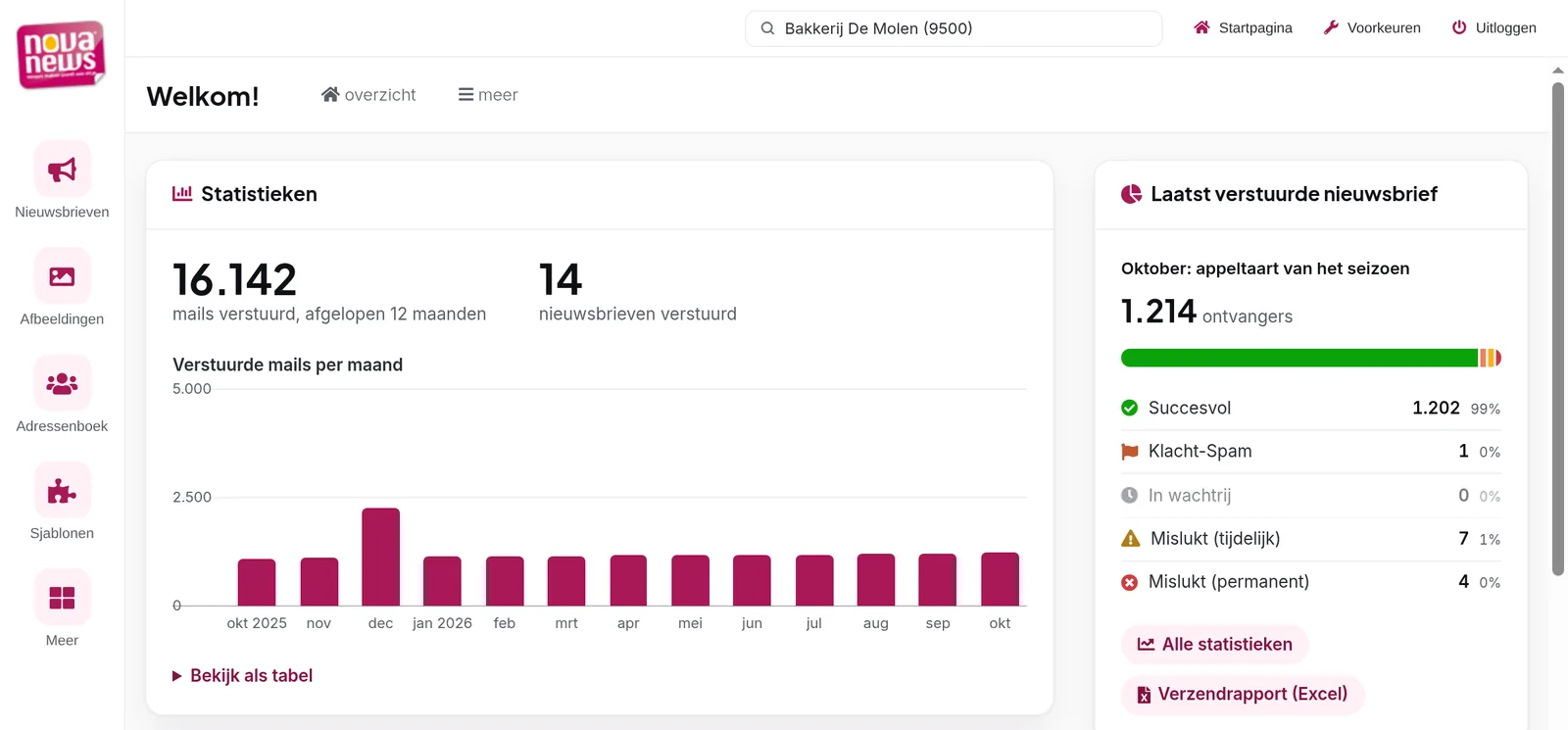Click the green Succesvol check icon
The image size is (1568, 730).
pos(1130,408)
